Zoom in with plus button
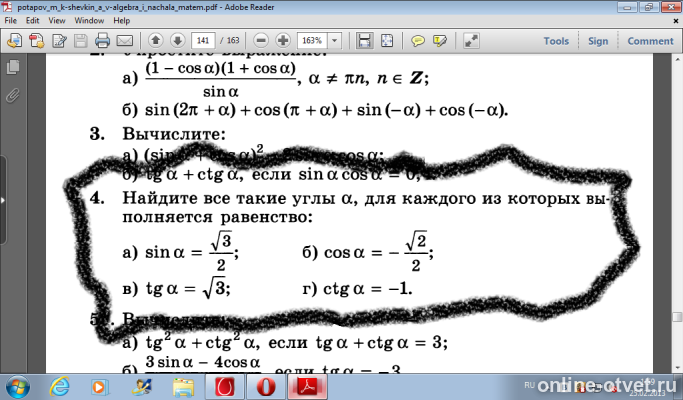Screen dimensions: 683x400 click(x=283, y=41)
